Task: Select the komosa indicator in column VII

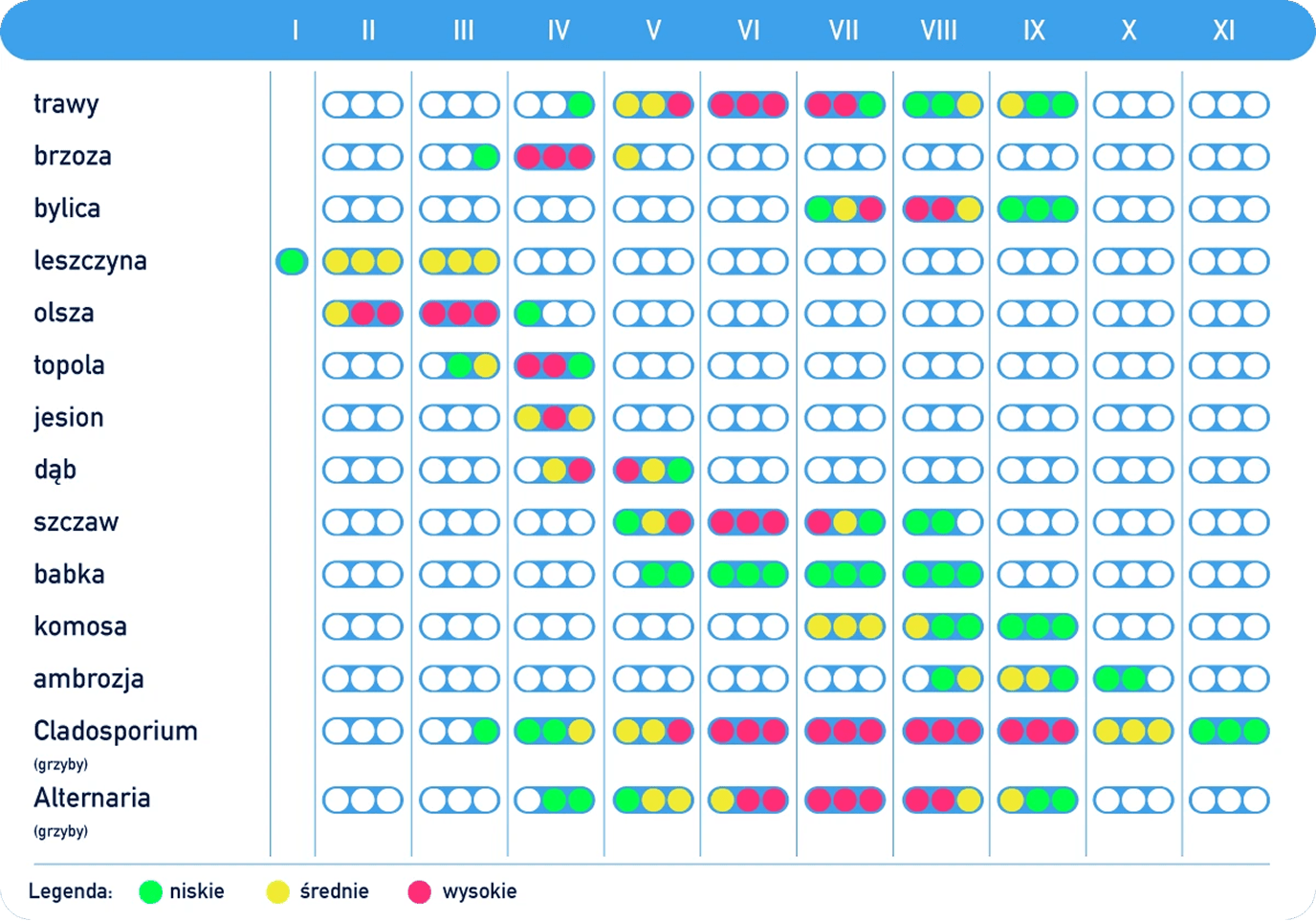Action: pos(844,626)
